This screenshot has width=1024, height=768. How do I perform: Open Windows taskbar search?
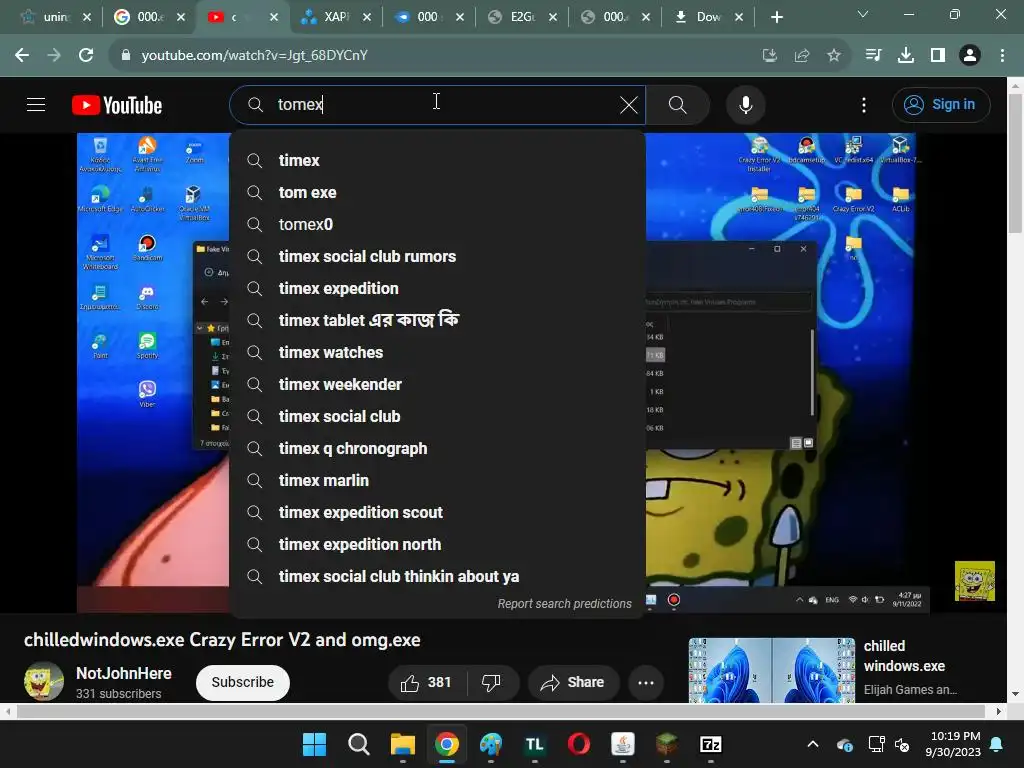[359, 744]
